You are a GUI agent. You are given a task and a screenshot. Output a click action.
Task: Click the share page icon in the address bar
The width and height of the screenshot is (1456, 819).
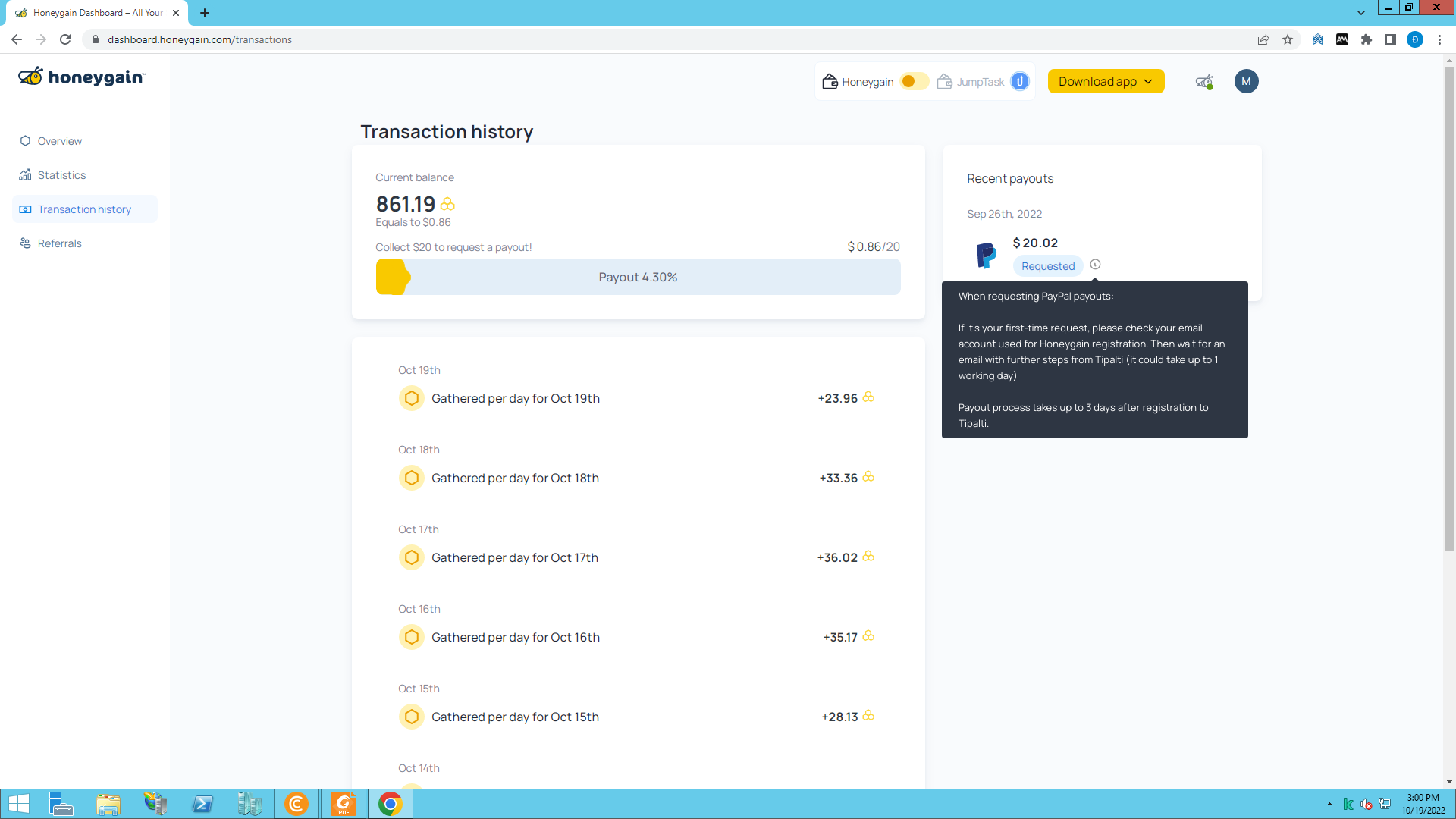(x=1263, y=39)
